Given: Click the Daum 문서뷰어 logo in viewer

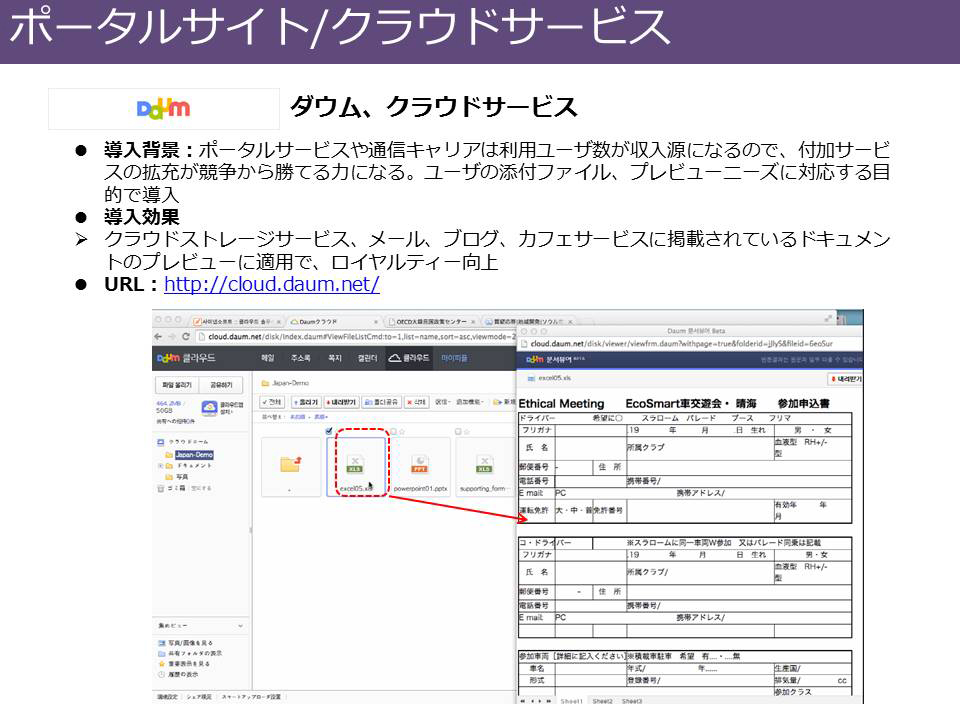Looking at the screenshot, I should coord(555,359).
